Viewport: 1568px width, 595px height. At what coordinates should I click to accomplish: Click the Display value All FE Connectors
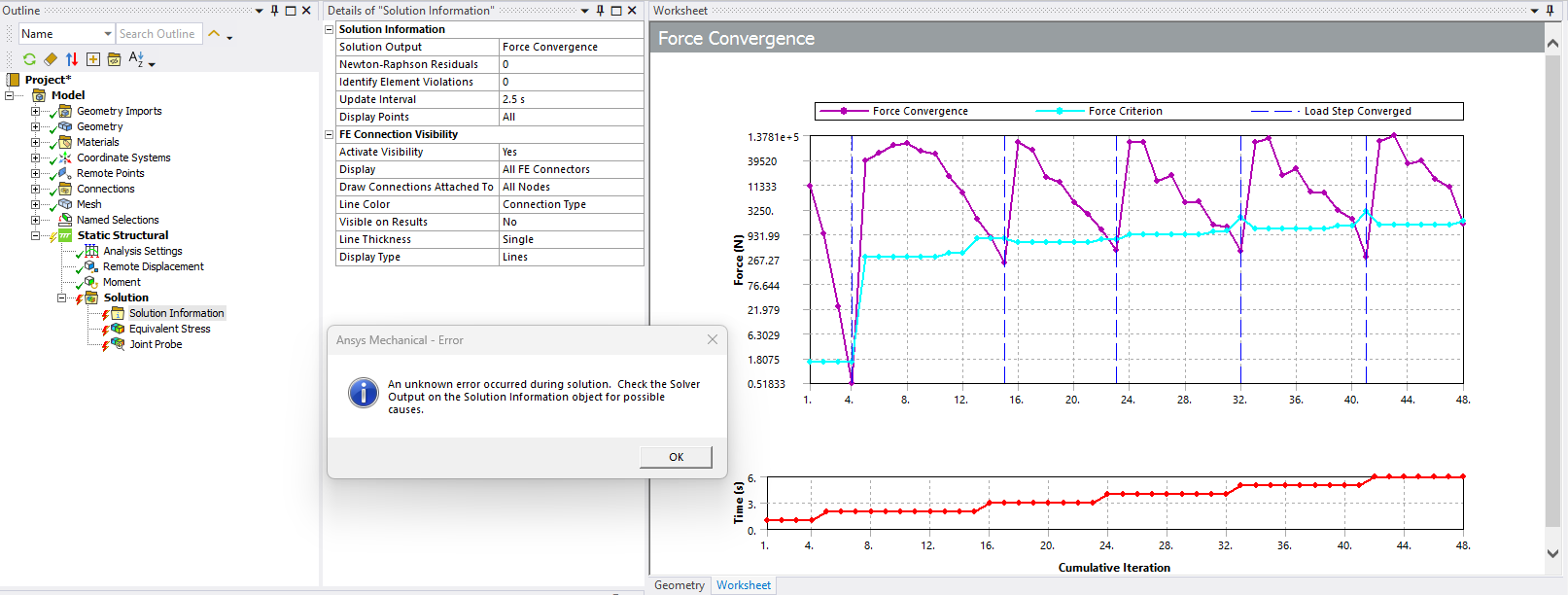pos(572,169)
